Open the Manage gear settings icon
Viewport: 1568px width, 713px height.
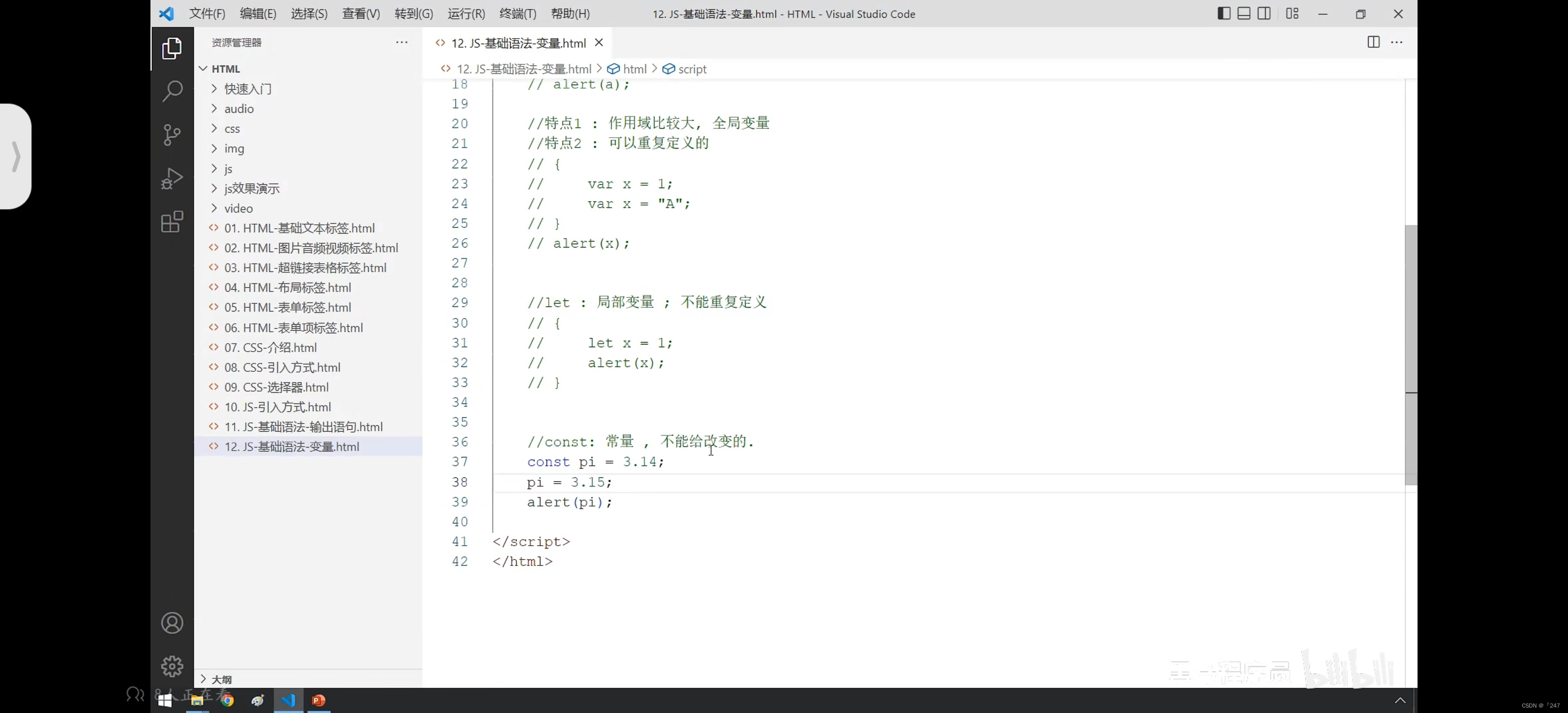(x=172, y=666)
